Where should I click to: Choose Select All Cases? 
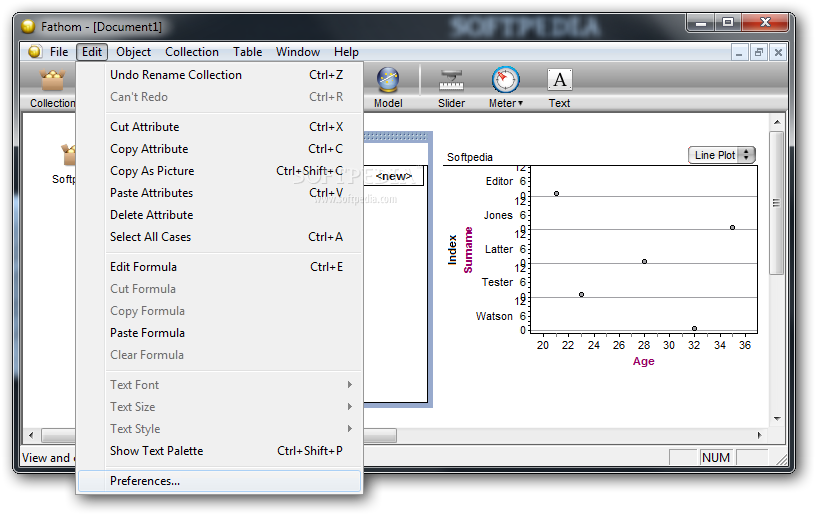[219, 237]
